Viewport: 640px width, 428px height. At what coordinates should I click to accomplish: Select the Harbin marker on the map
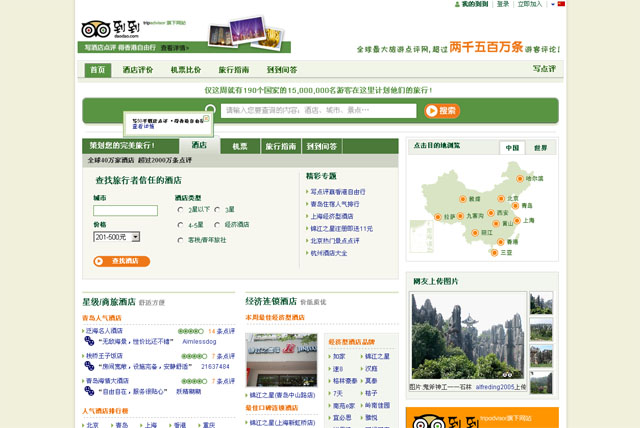tap(522, 178)
